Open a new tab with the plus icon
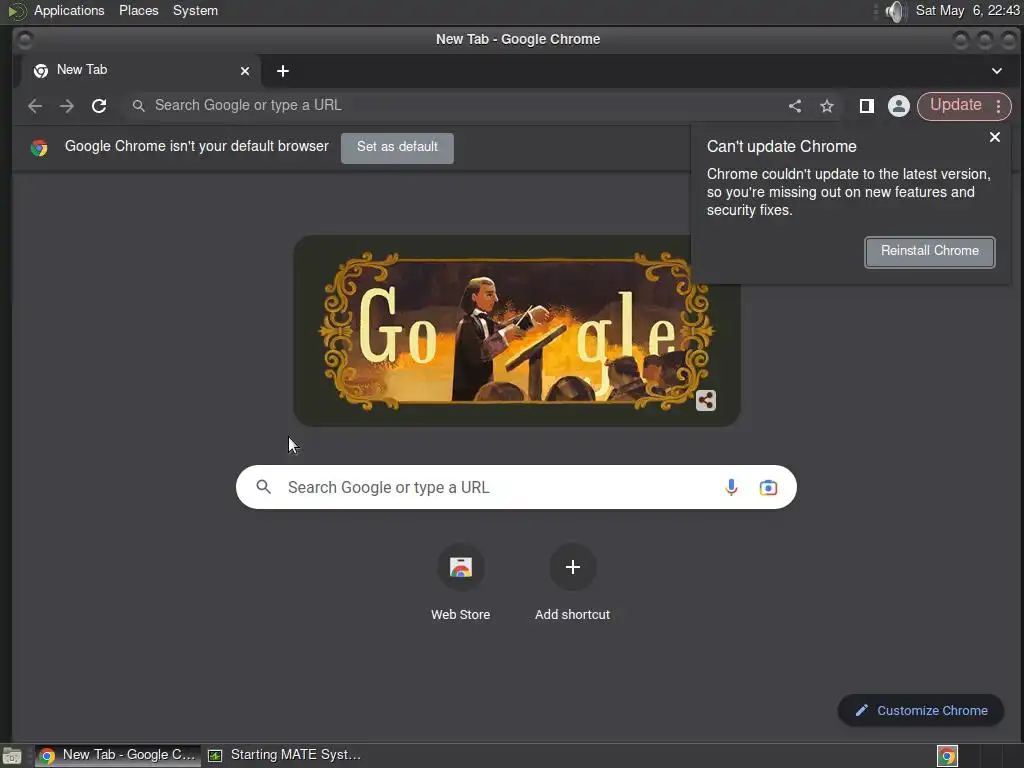The image size is (1024, 768). pyautogui.click(x=283, y=71)
